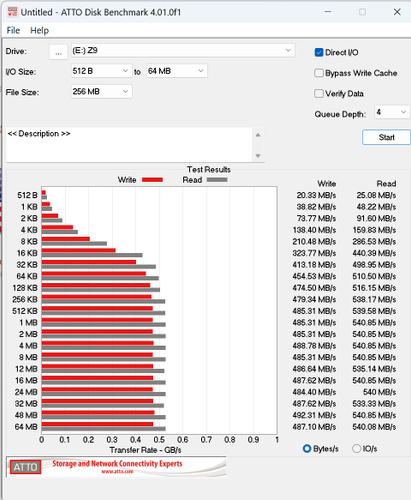Click the 535.14 MB/s read value
The width and height of the screenshot is (411, 500).
tap(374, 369)
